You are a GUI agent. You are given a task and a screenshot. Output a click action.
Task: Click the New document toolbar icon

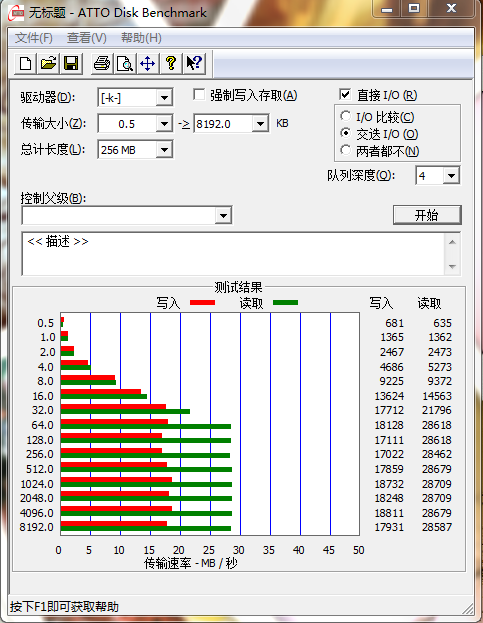(26, 64)
